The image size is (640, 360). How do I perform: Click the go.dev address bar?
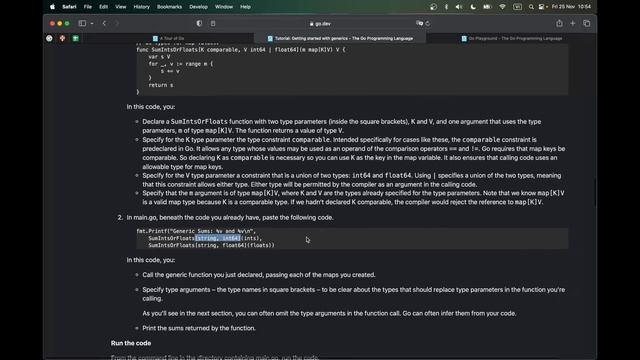(x=320, y=24)
